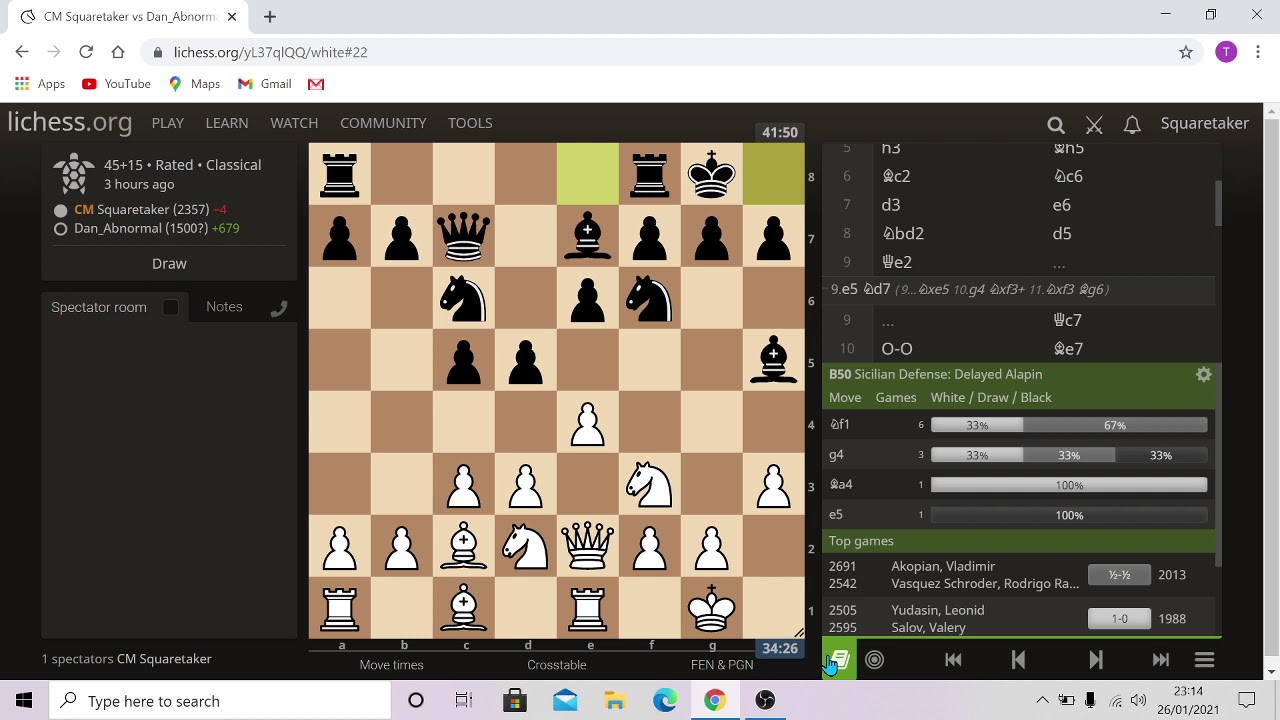Viewport: 1280px width, 720px height.
Task: Step back one move
Action: 1018,660
